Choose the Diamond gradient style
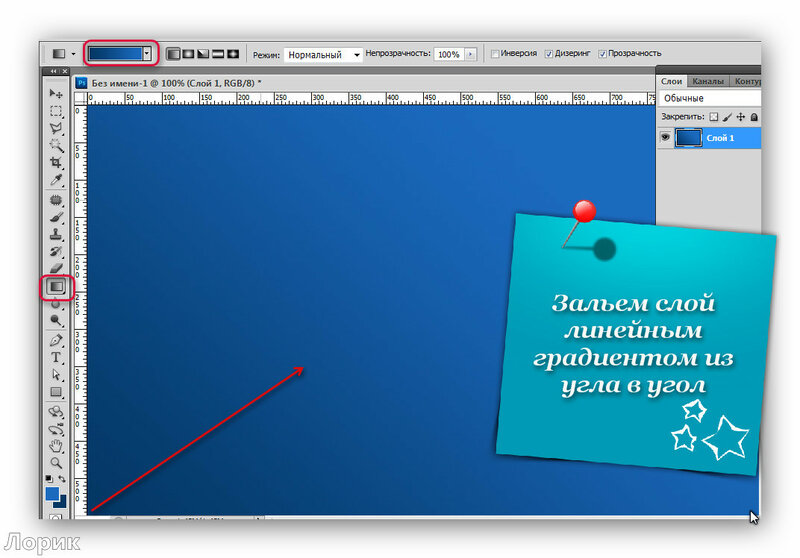Image resolution: width=800 pixels, height=558 pixels. 233,54
